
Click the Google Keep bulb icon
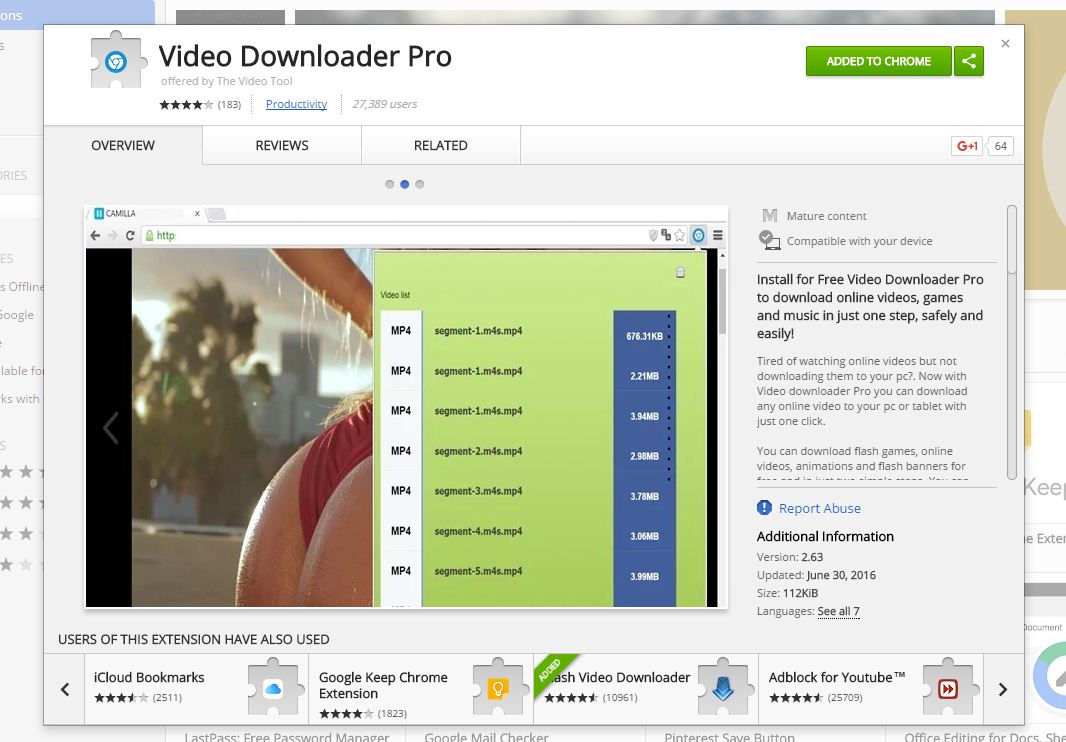498,687
